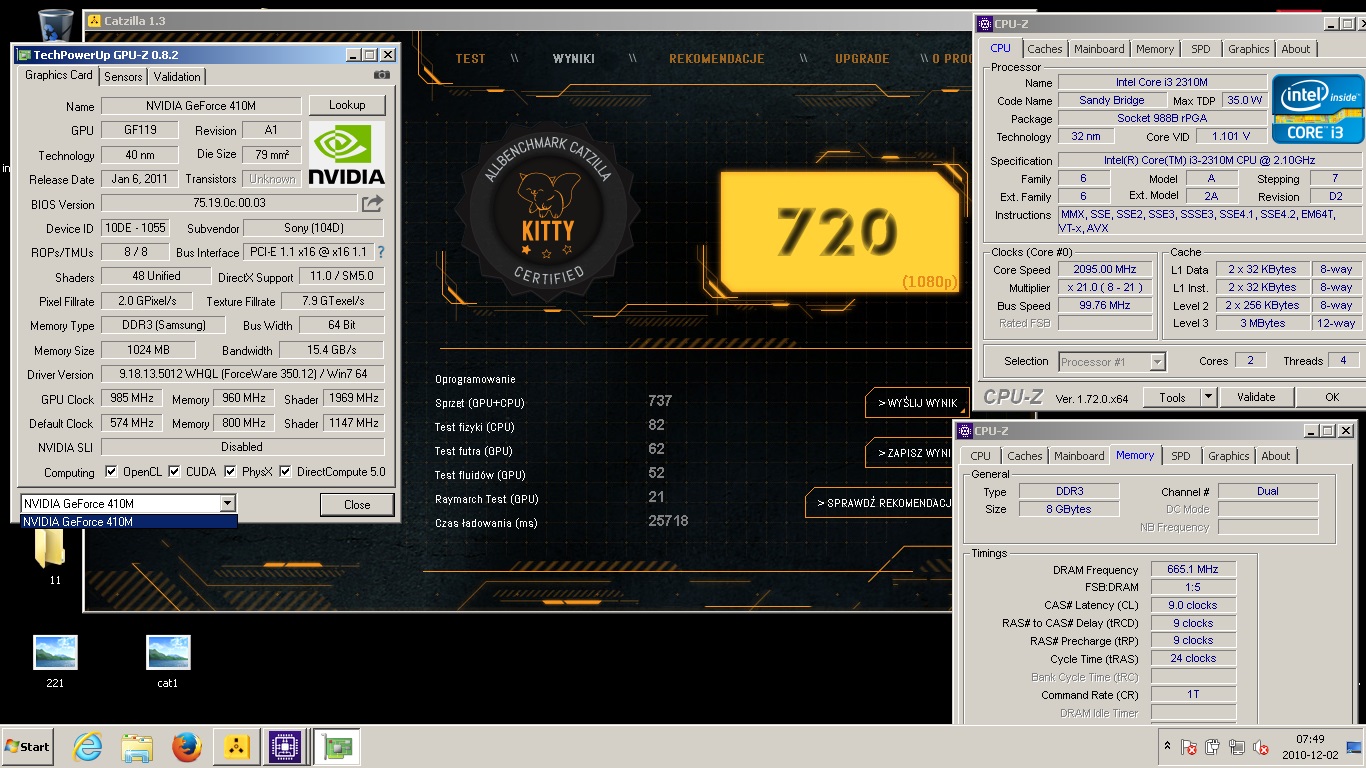This screenshot has height=768, width=1366.
Task: Open About tab in bottom CPU-Z window
Action: coord(1275,456)
